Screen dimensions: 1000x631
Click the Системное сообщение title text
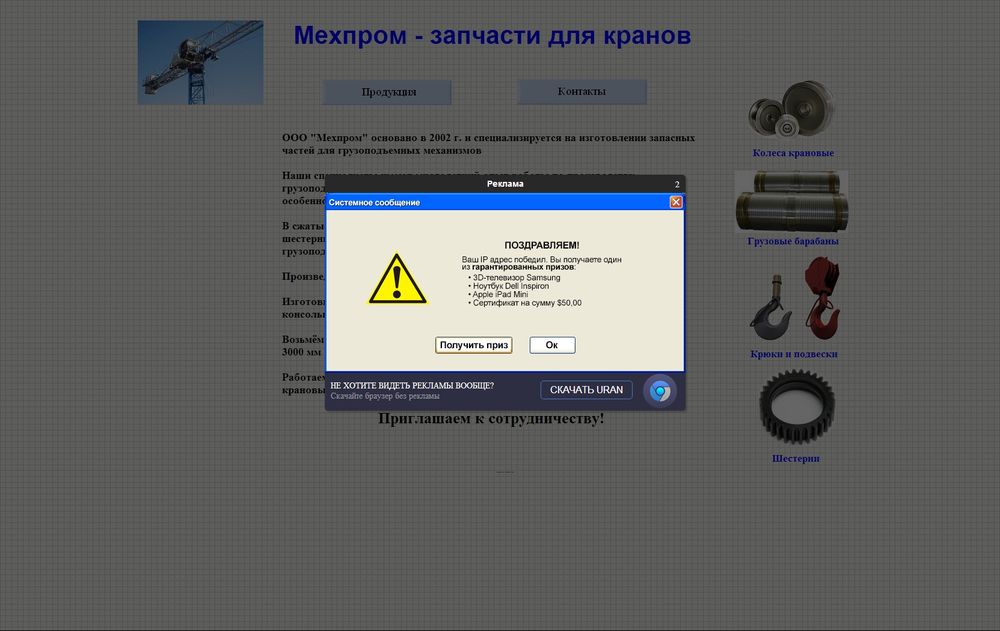tap(374, 202)
